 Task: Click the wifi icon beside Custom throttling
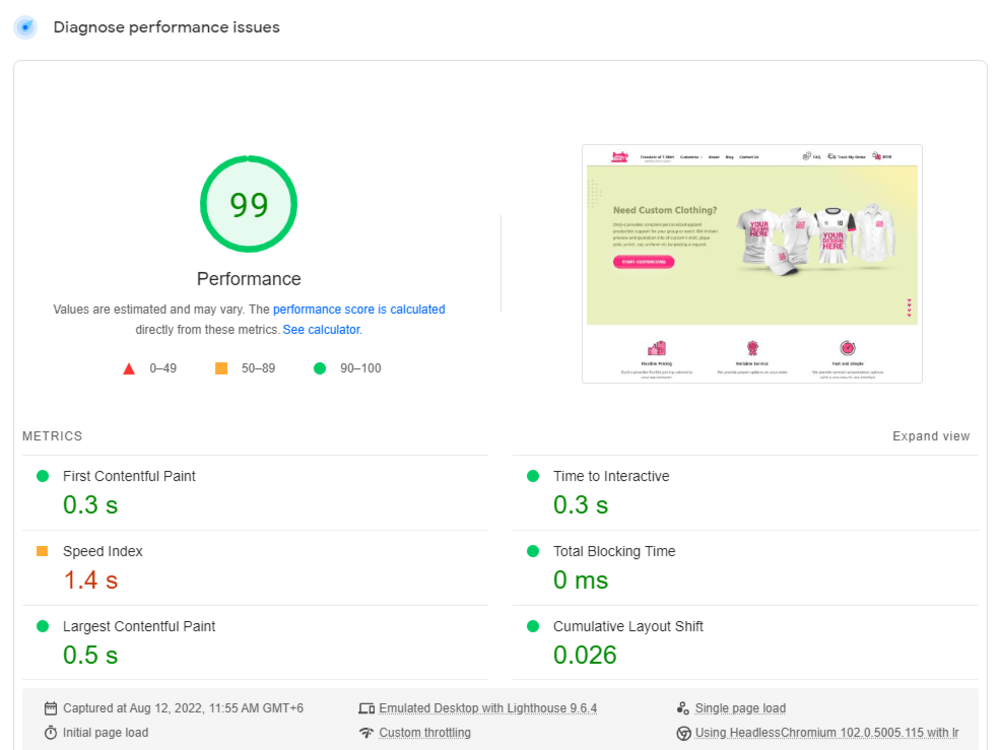coord(366,733)
